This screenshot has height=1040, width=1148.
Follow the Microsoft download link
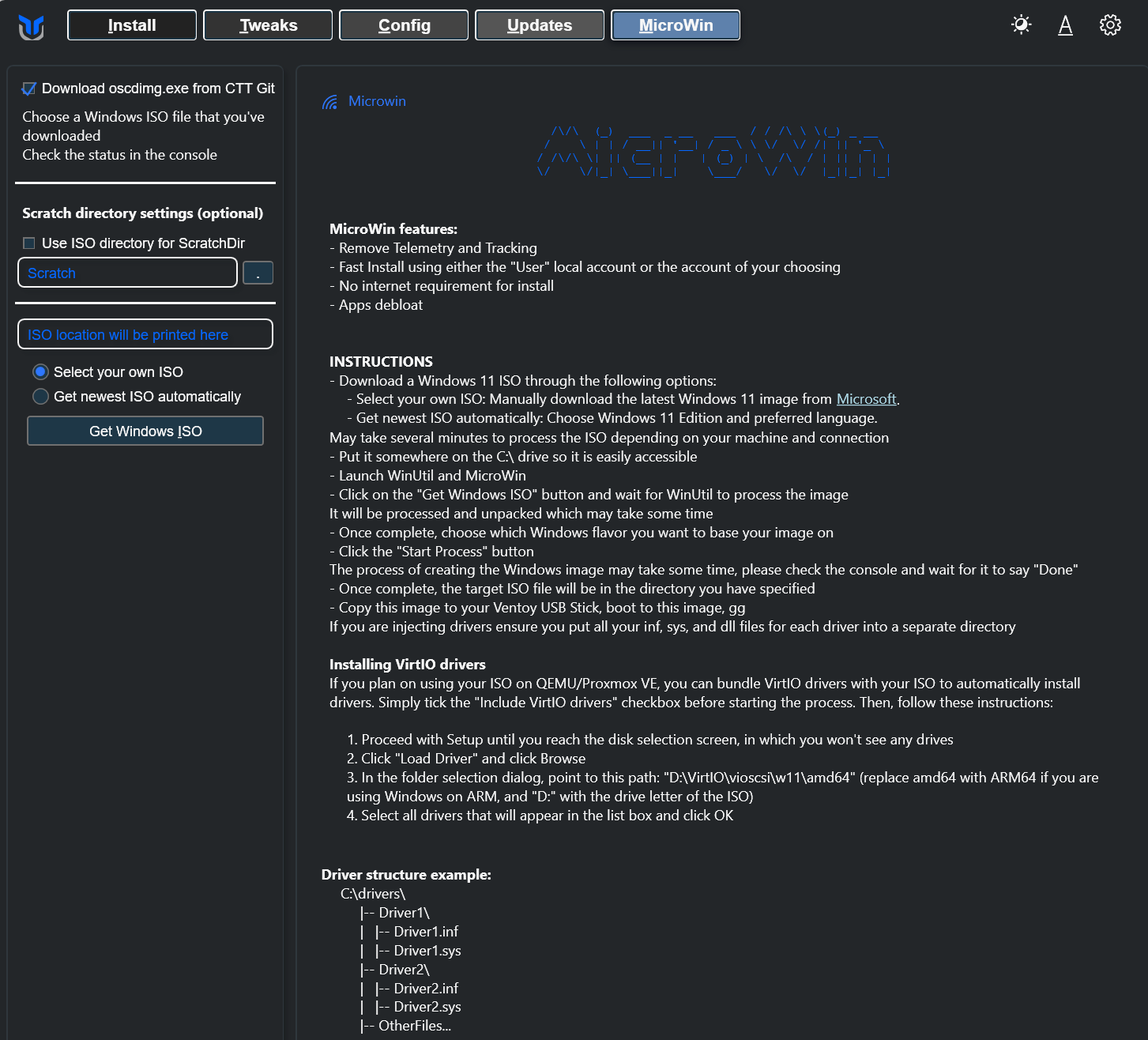pyautogui.click(x=866, y=399)
